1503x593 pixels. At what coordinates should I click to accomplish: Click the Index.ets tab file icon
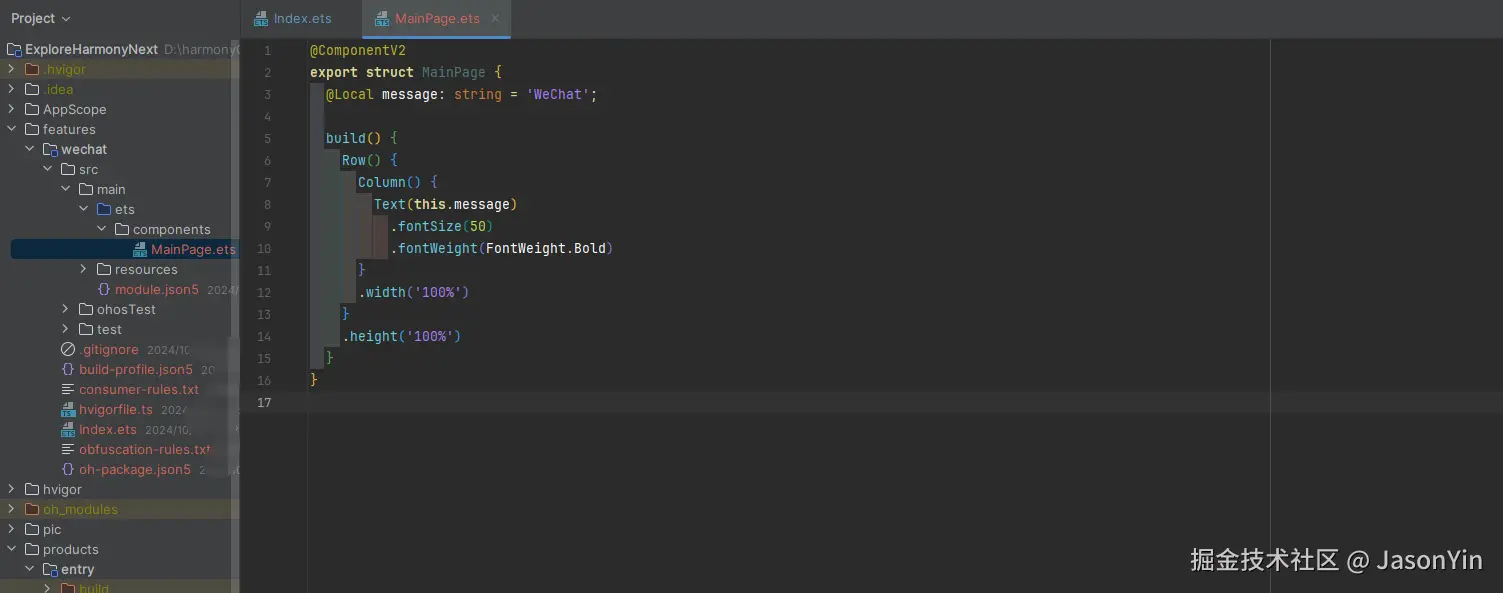click(261, 19)
